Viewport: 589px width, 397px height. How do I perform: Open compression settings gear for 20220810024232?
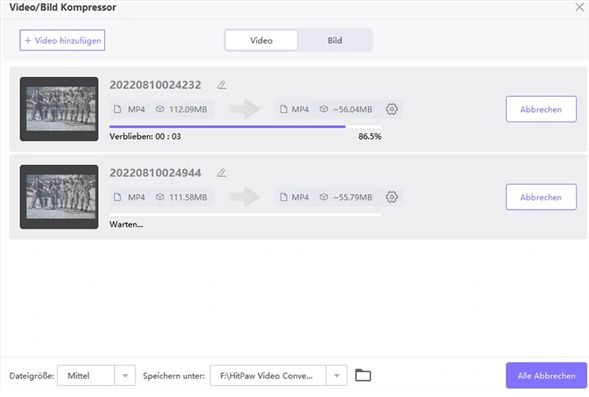391,109
